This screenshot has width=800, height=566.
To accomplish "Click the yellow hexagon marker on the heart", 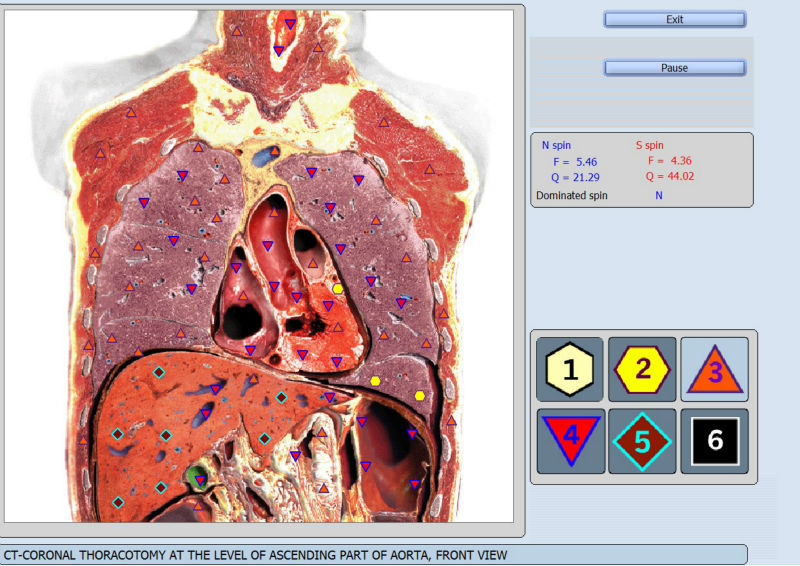I will (338, 289).
